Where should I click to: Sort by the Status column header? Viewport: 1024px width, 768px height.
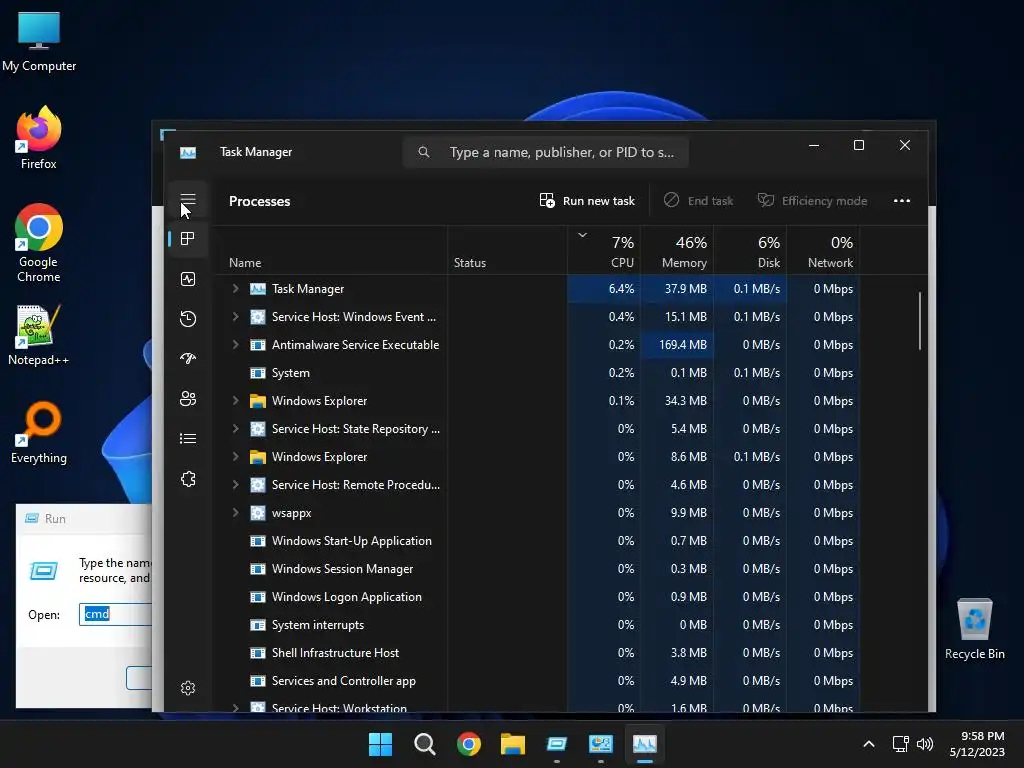click(x=507, y=250)
